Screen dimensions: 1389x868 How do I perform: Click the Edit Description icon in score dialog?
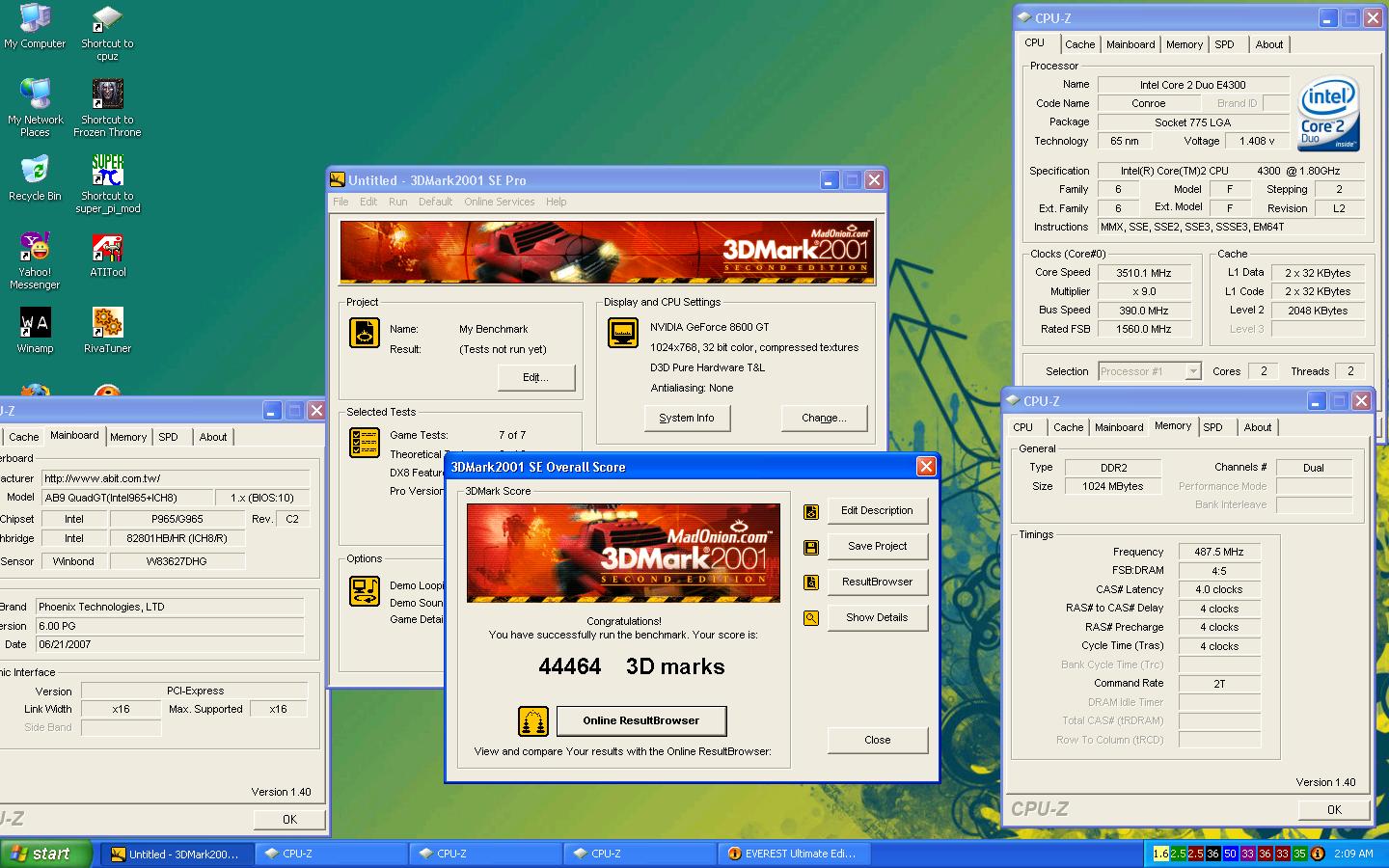pos(811,511)
